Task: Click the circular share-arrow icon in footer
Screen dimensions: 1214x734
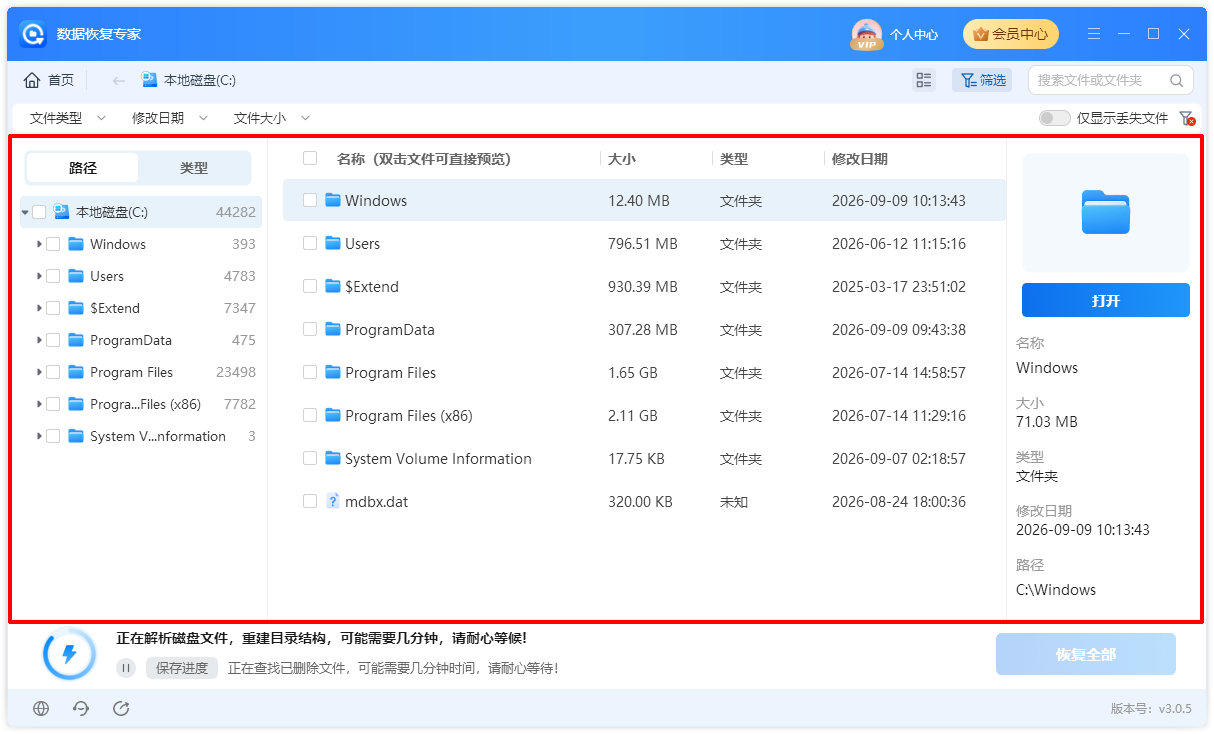Action: pyautogui.click(x=121, y=708)
